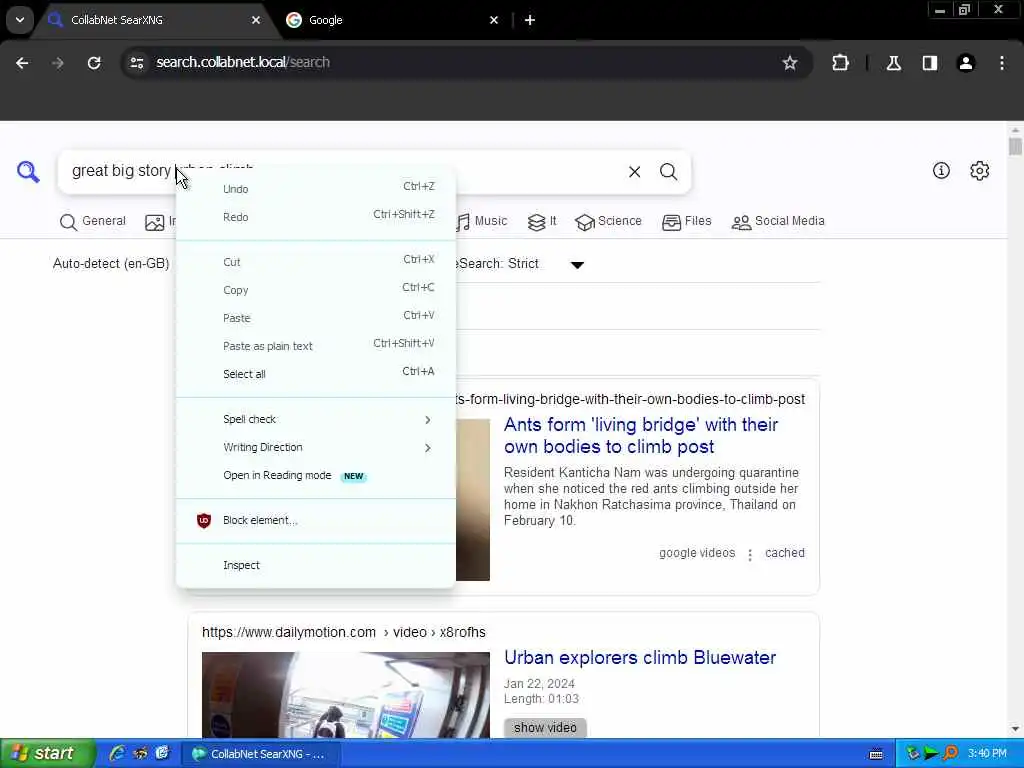
Task: Click the Bluewater video thumbnail
Action: pos(345,695)
